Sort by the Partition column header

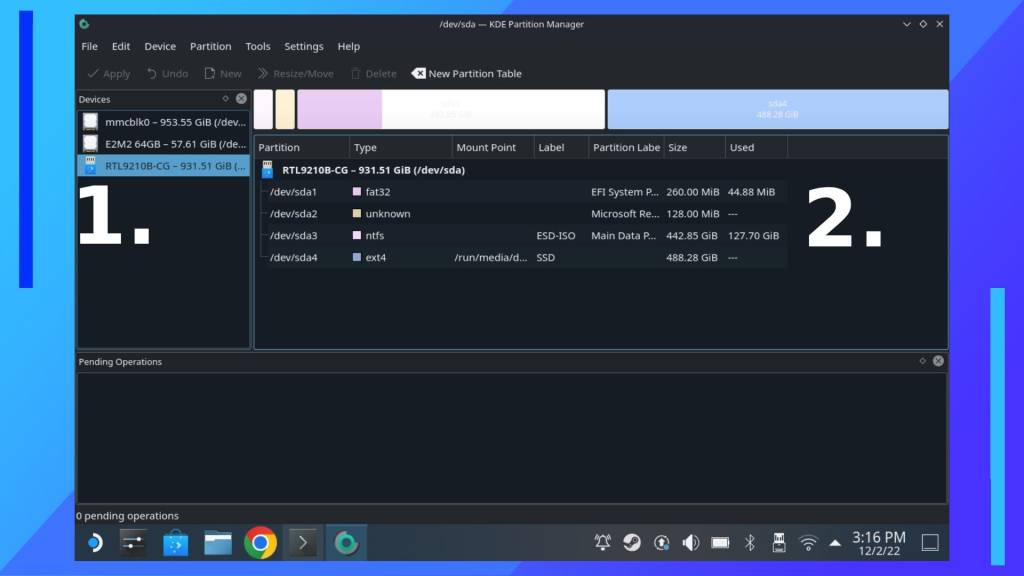(302, 148)
